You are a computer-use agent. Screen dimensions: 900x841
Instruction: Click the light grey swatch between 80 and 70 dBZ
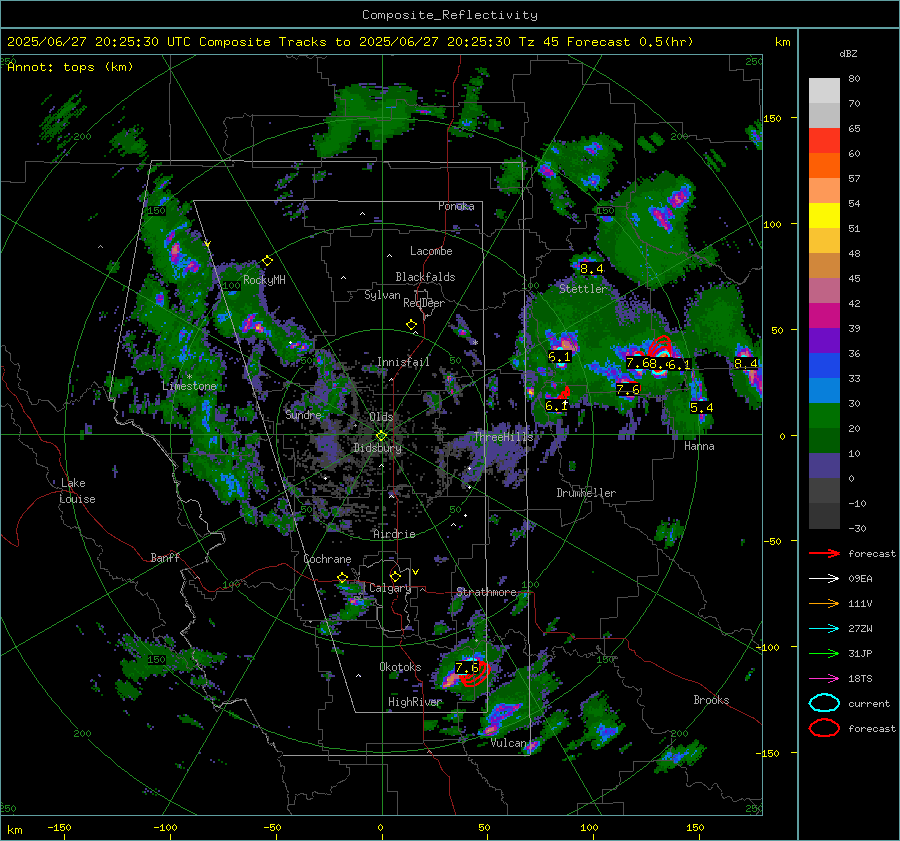coord(824,91)
